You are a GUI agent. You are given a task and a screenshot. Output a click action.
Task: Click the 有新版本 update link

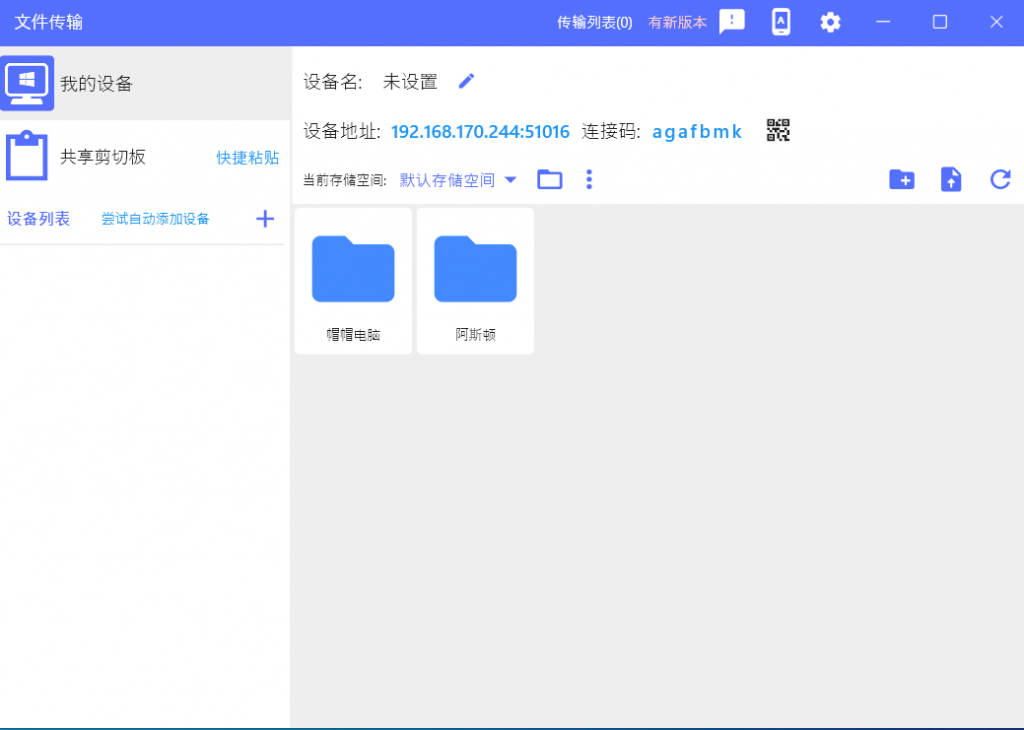click(x=677, y=21)
